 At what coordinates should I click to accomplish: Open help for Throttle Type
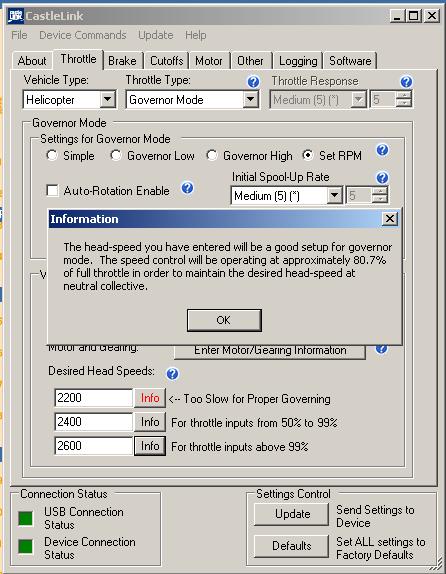point(253,82)
